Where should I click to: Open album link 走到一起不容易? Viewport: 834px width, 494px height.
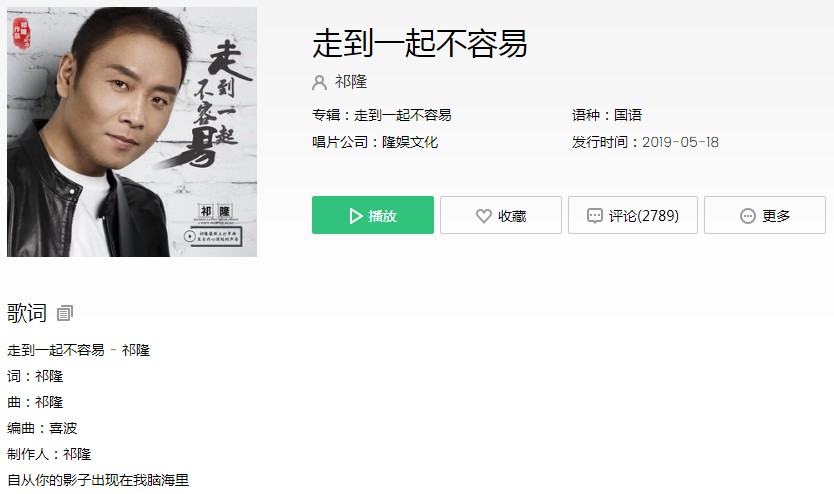403,115
